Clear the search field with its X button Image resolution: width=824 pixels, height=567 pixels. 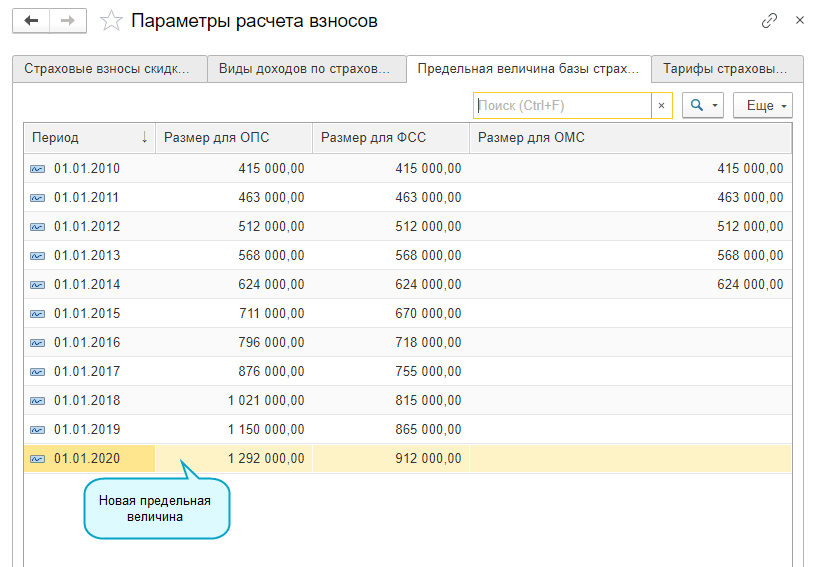point(662,106)
